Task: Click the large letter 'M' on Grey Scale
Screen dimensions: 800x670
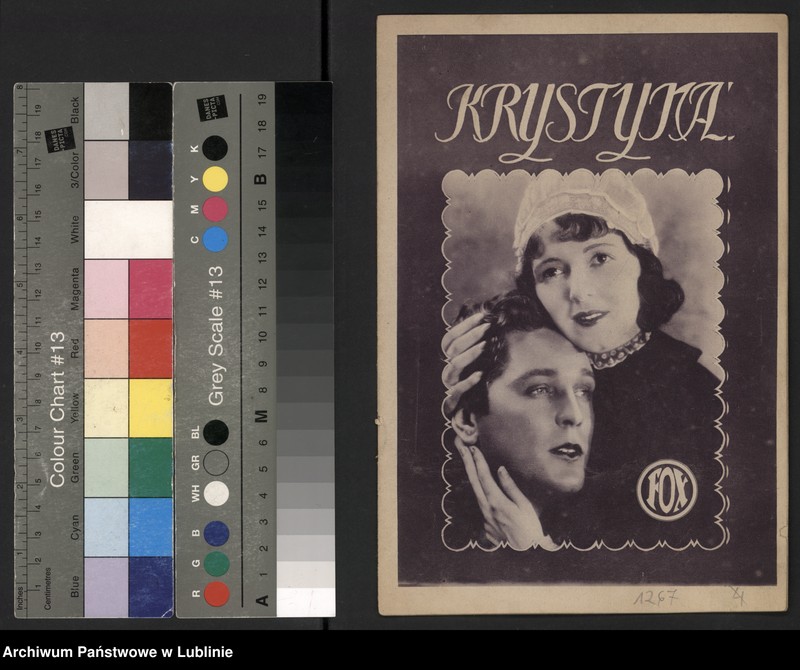Action: click(261, 416)
